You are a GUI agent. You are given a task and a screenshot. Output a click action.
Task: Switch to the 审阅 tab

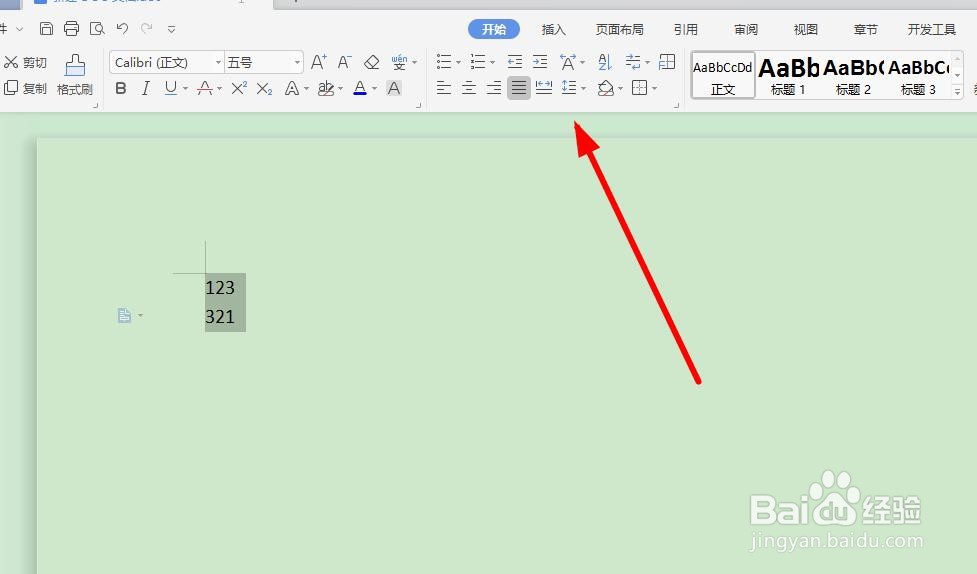[x=746, y=29]
